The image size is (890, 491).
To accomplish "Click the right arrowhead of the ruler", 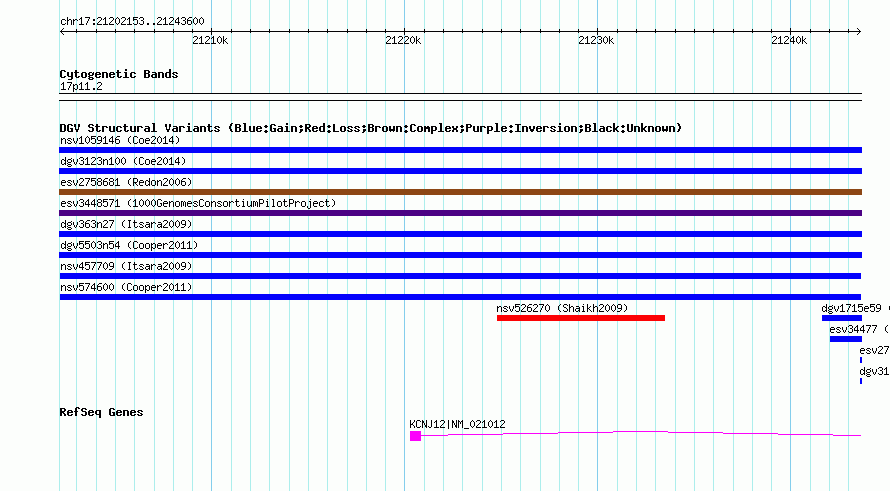I will point(859,31).
